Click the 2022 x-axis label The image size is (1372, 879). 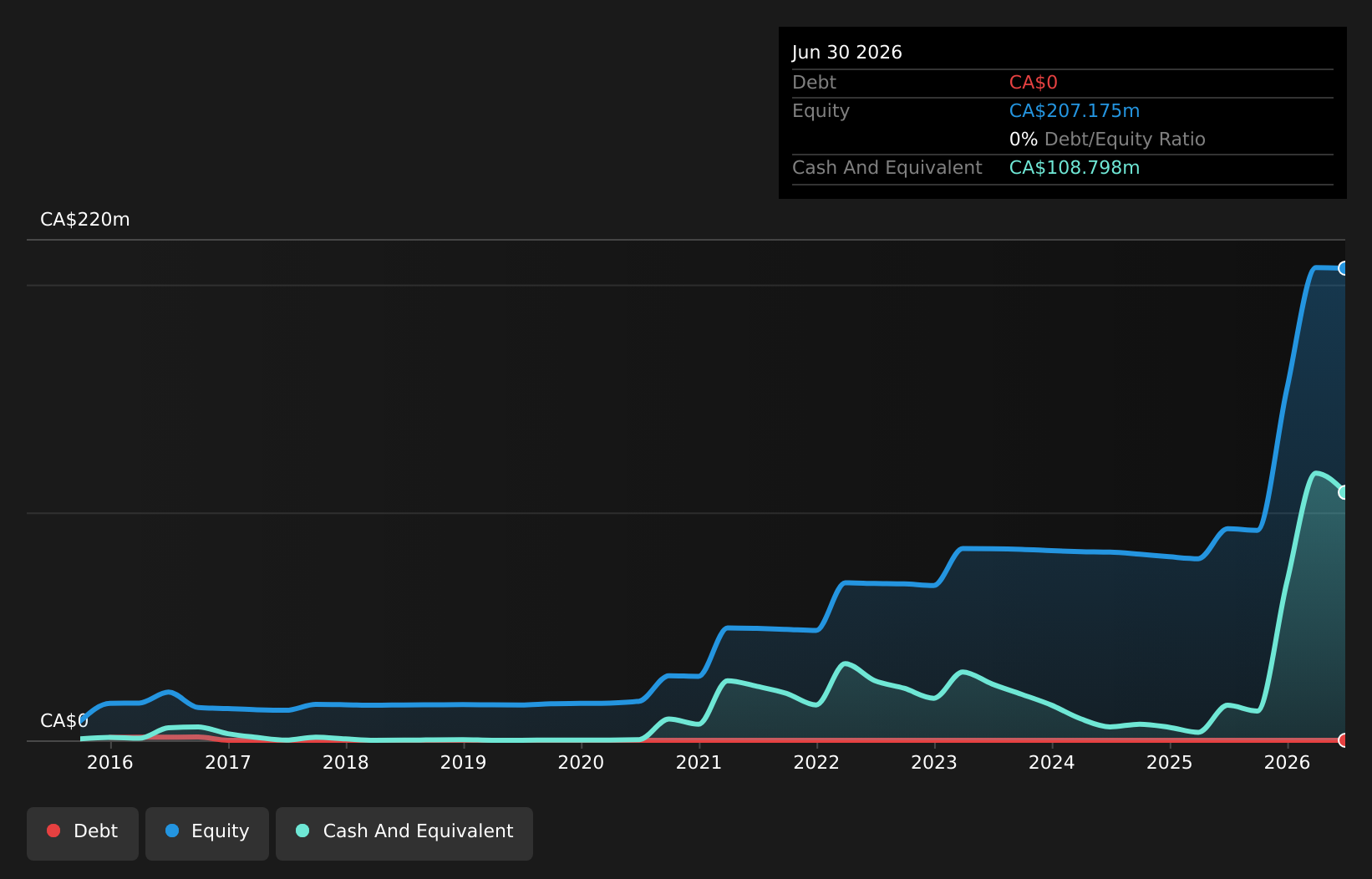tap(816, 762)
